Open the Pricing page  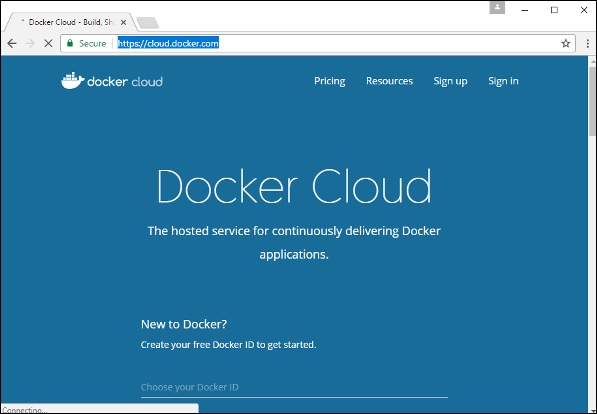(329, 81)
